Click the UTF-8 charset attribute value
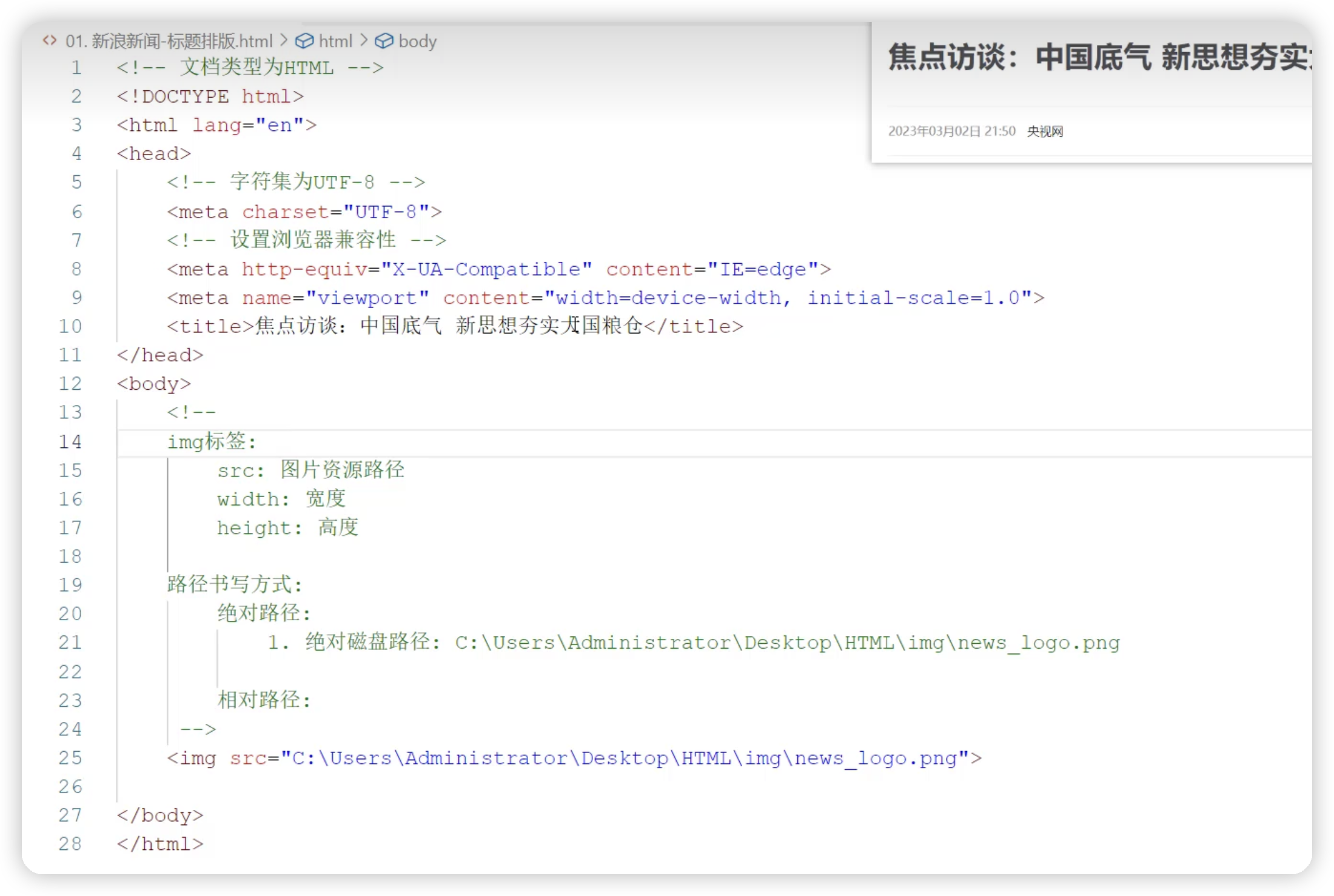This screenshot has width=1334, height=896. point(386,212)
